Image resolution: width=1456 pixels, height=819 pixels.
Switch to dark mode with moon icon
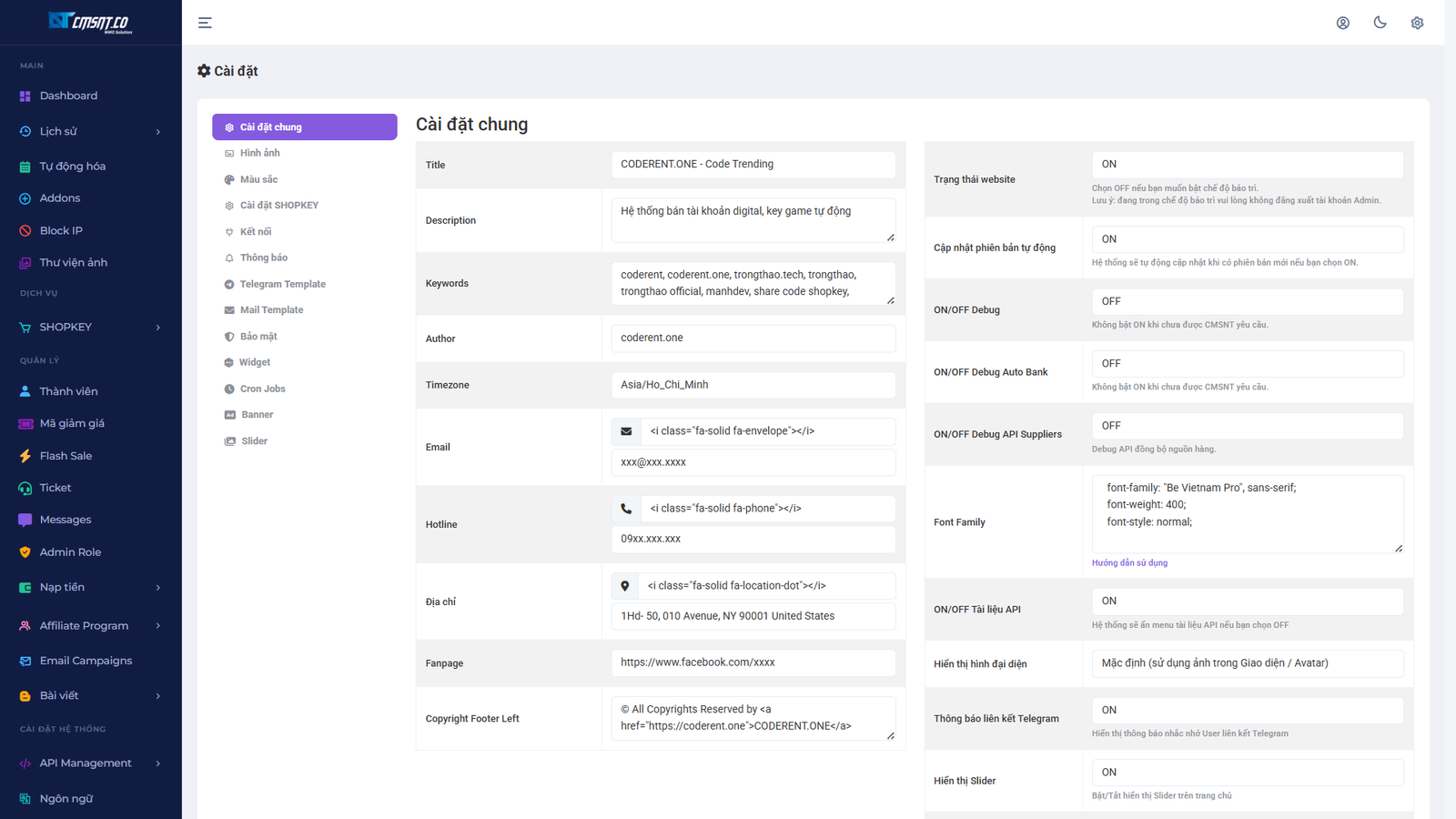(1380, 23)
